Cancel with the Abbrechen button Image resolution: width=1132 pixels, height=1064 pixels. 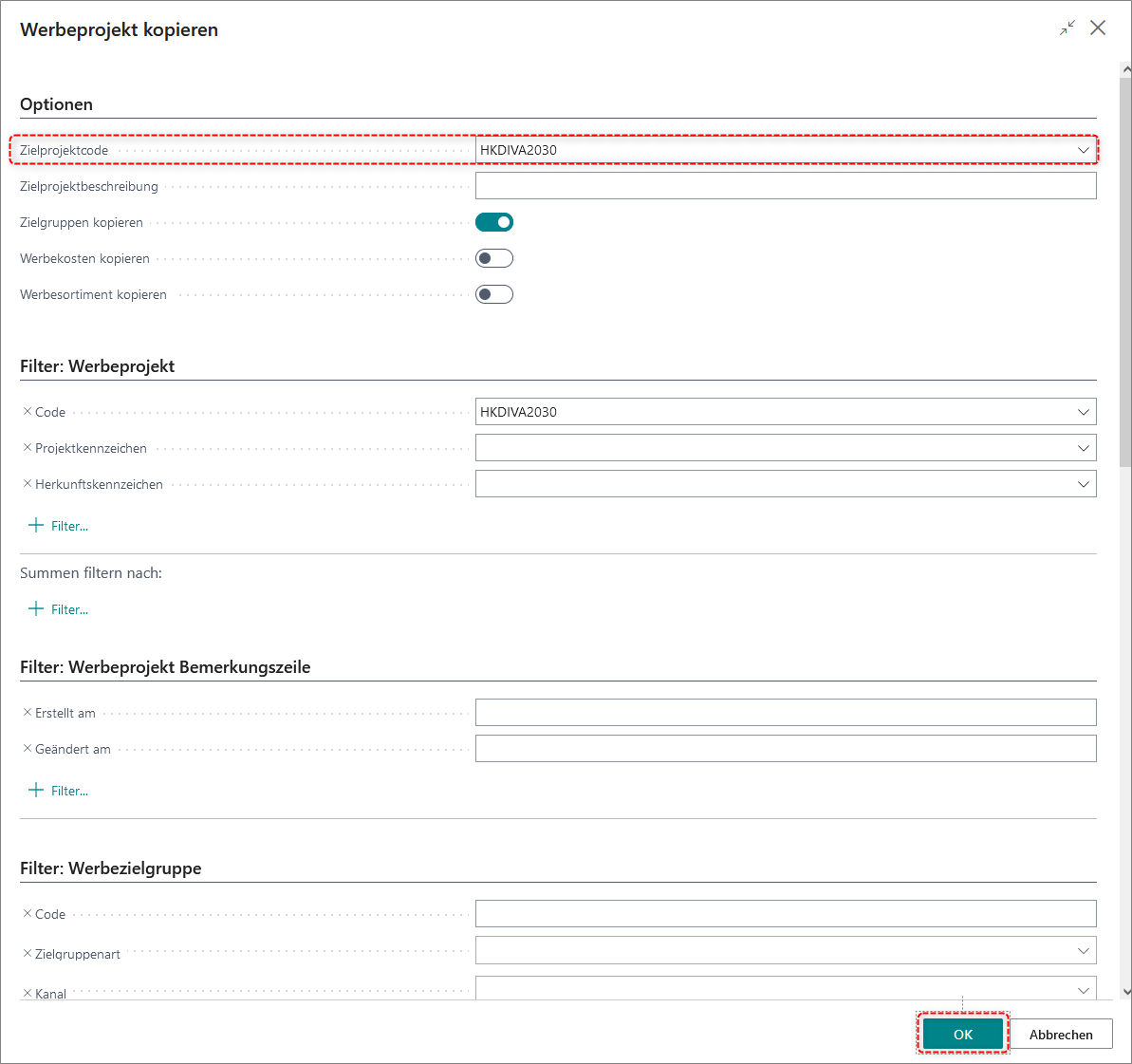click(x=1061, y=1035)
